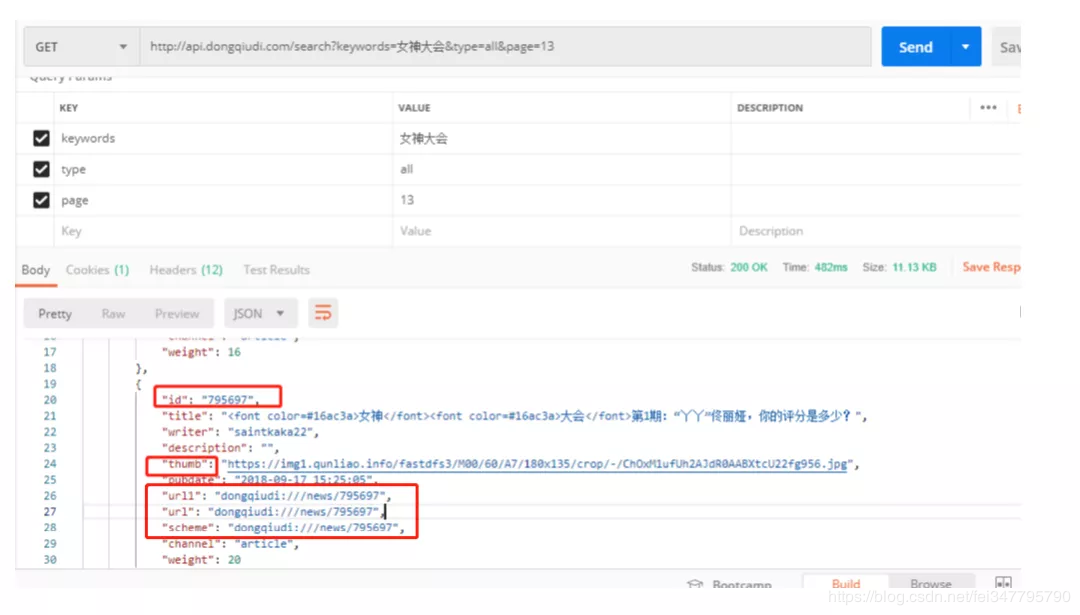
Task: Click the "weight": 20 line
Action: click(x=201, y=560)
